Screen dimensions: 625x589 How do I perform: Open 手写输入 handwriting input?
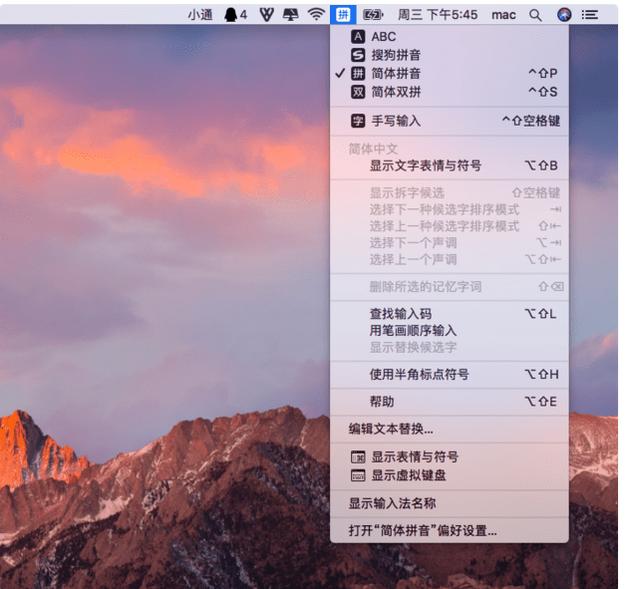point(449,121)
